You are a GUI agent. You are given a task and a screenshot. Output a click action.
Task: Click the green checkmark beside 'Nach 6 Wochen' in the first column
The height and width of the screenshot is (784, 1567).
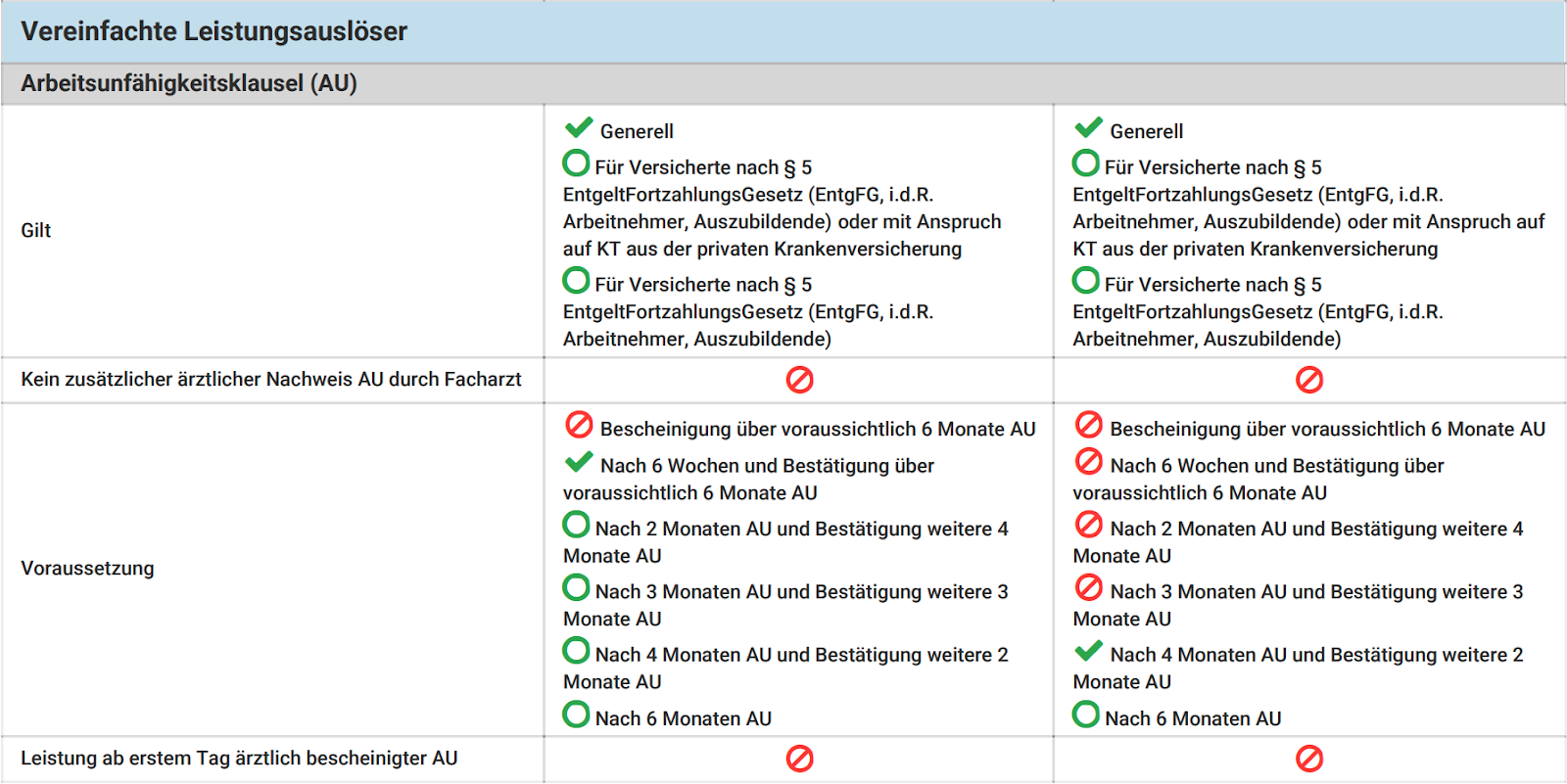tap(579, 462)
